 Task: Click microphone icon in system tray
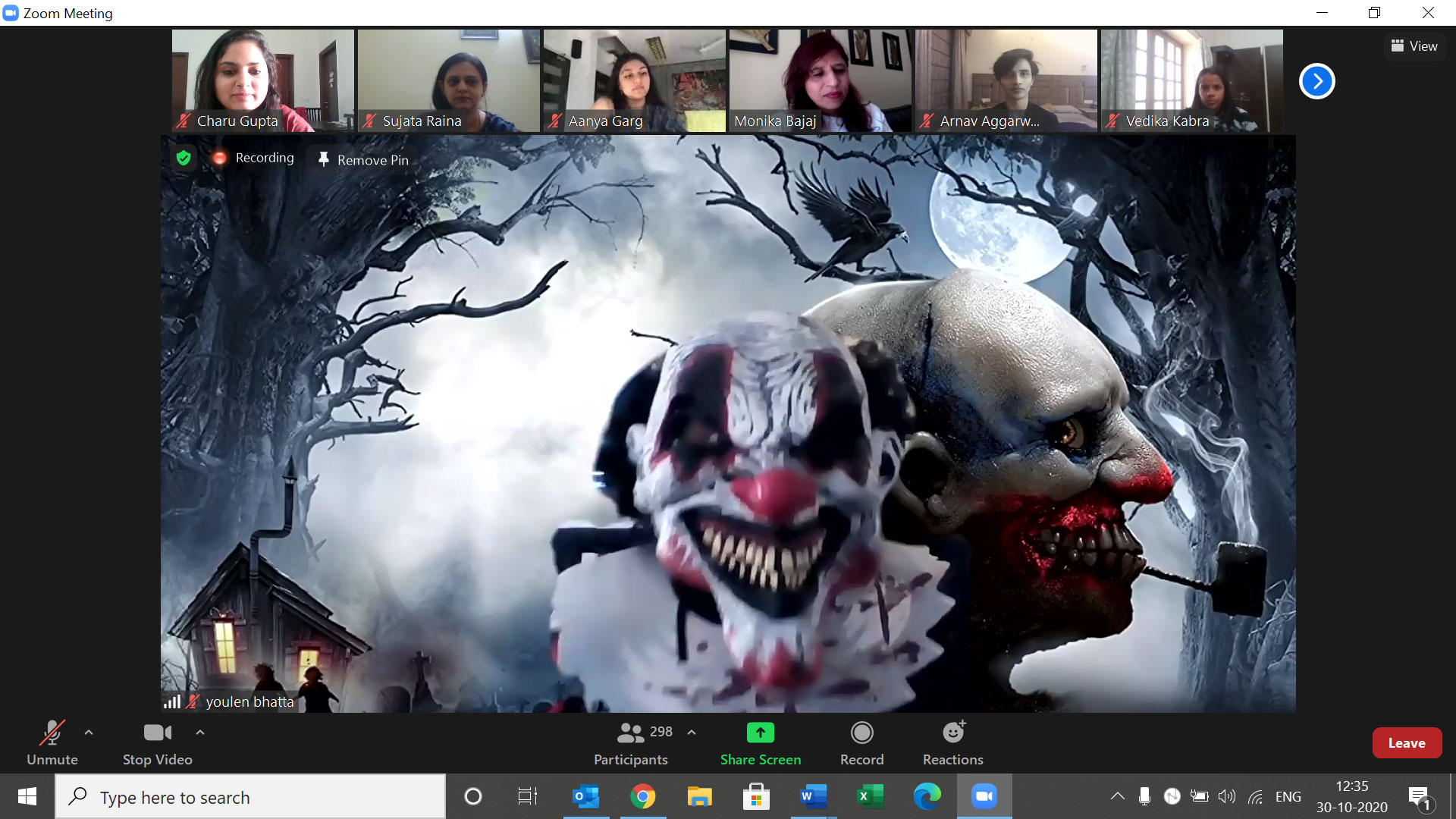[x=1144, y=796]
